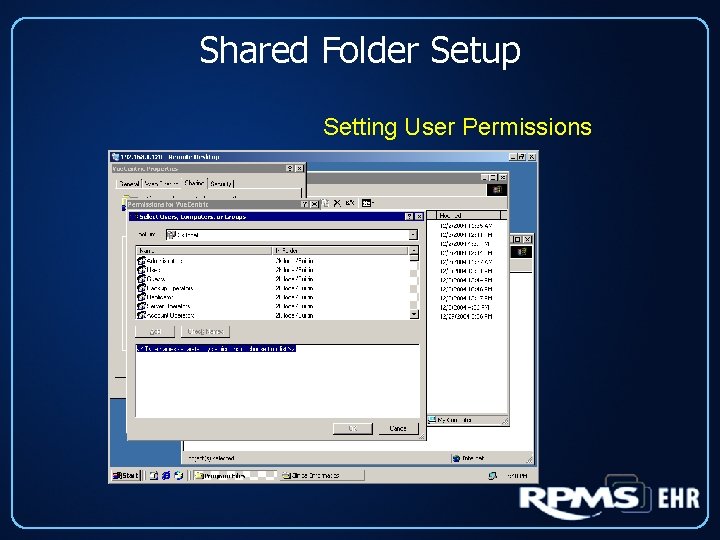Viewport: 720px width, 540px height.
Task: Click In Folder value for Account Operators row
Action: point(294,315)
